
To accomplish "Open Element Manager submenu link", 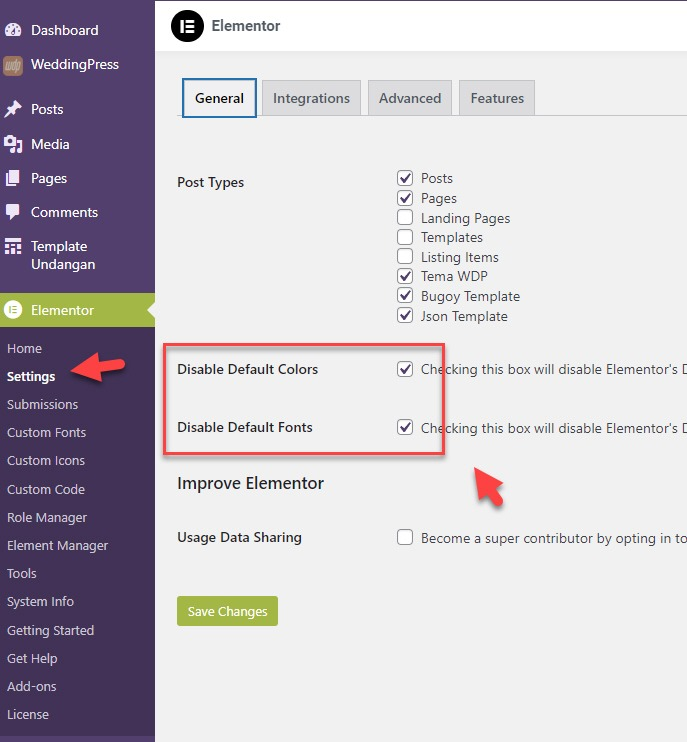I will [x=57, y=546].
